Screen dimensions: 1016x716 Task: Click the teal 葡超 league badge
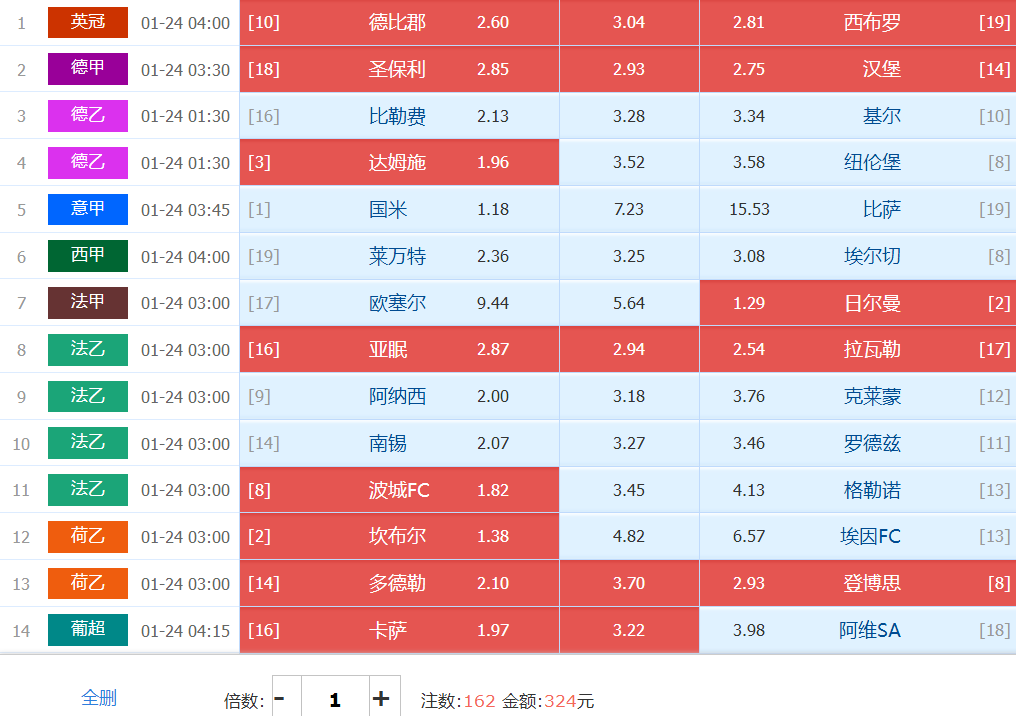pos(88,629)
